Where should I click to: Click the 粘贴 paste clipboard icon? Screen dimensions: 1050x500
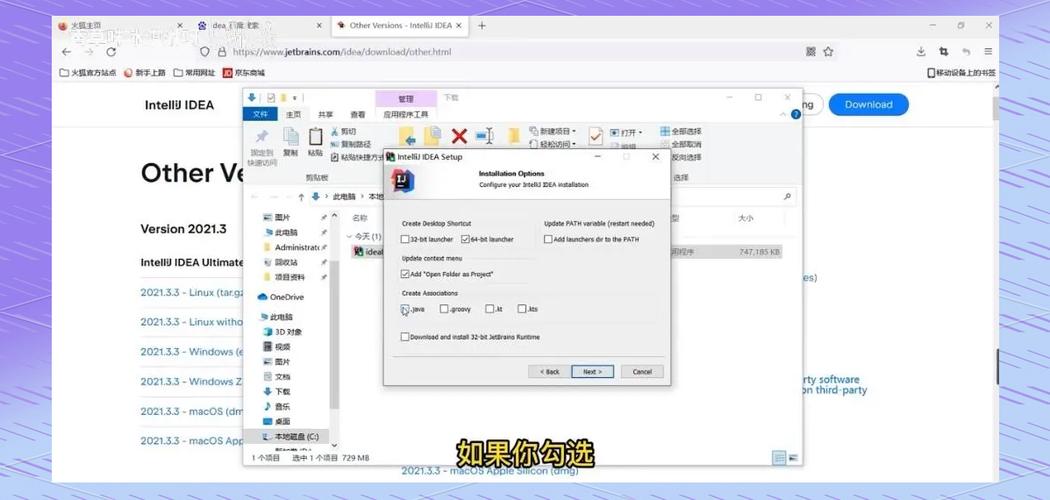(315, 137)
